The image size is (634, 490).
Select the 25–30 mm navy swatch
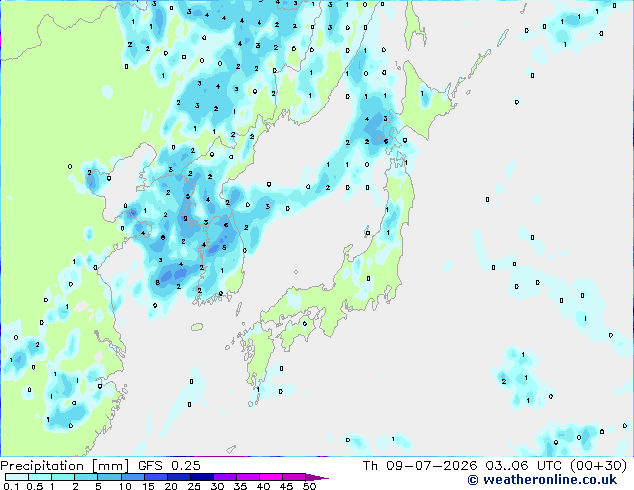coord(202,477)
